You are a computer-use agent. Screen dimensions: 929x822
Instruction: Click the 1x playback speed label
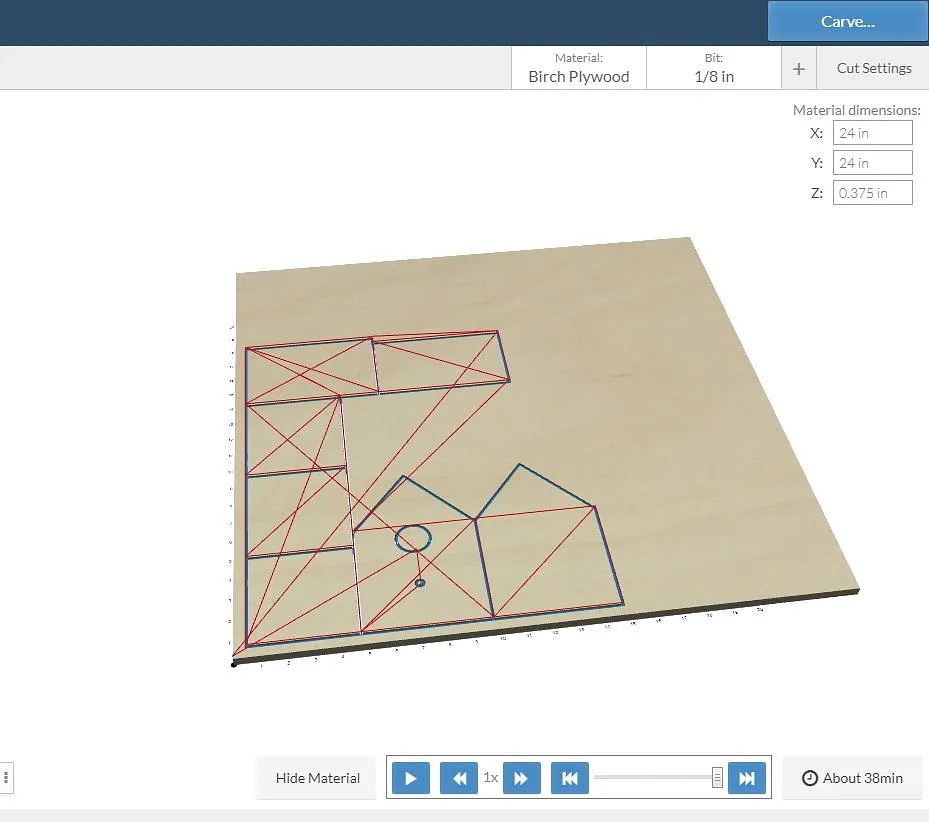490,778
